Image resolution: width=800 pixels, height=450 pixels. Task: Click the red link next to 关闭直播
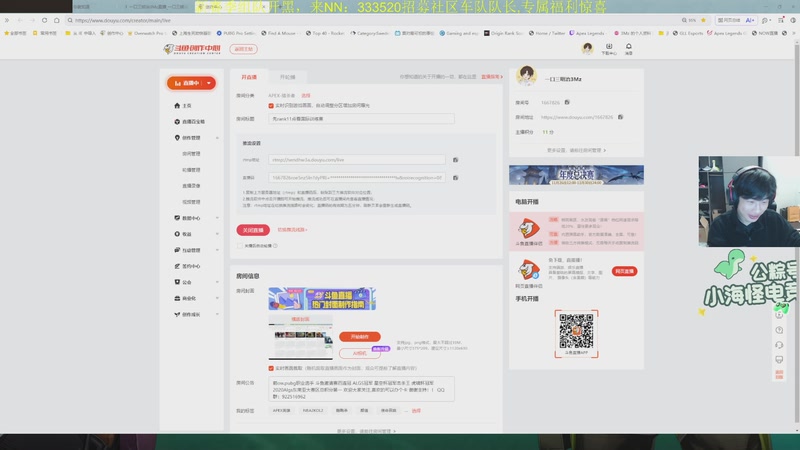(292, 230)
